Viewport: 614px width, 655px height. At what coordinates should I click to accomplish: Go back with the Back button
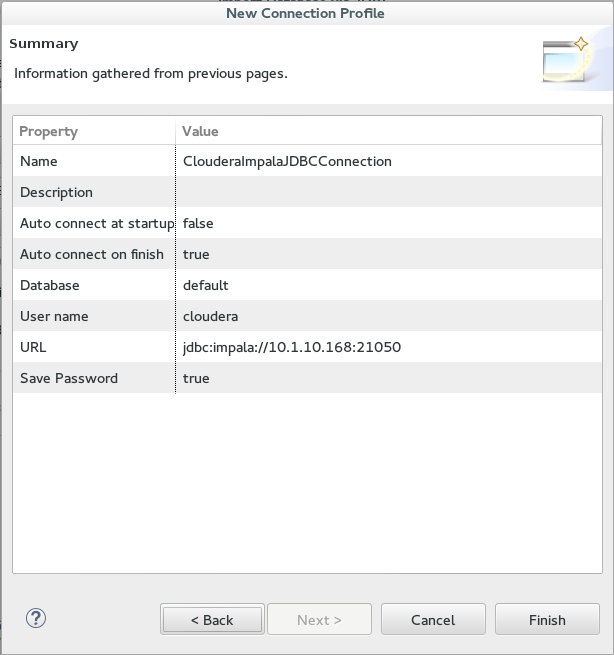[212, 619]
